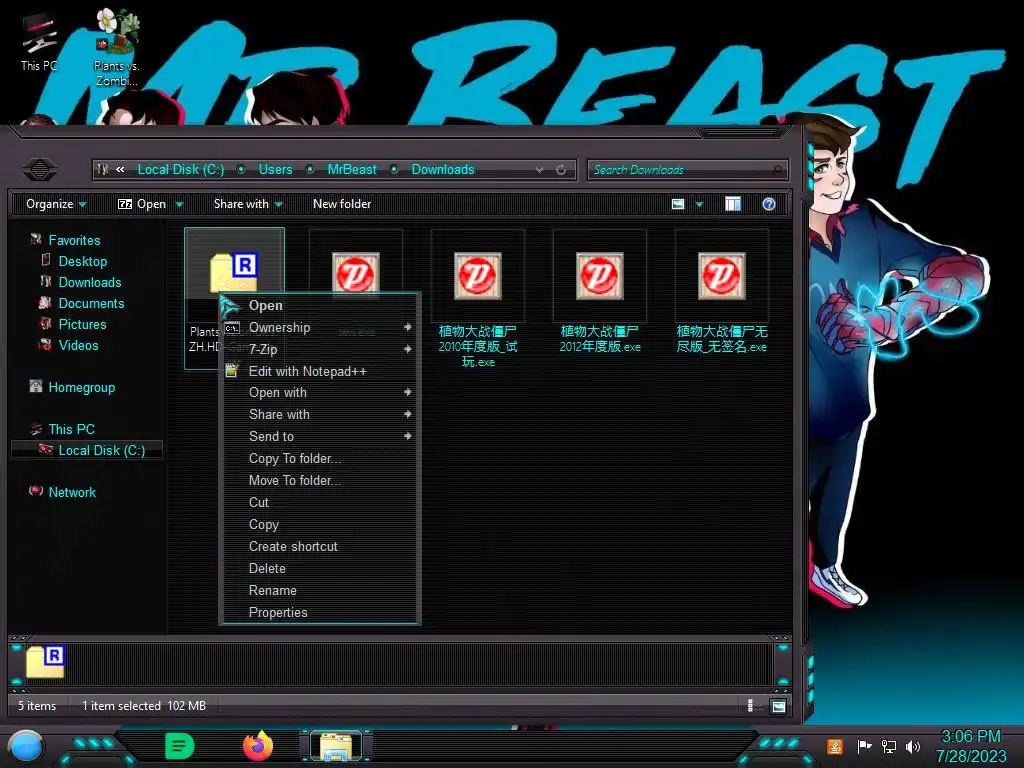Open This PC desktop icon
1024x768 pixels.
coord(39,42)
